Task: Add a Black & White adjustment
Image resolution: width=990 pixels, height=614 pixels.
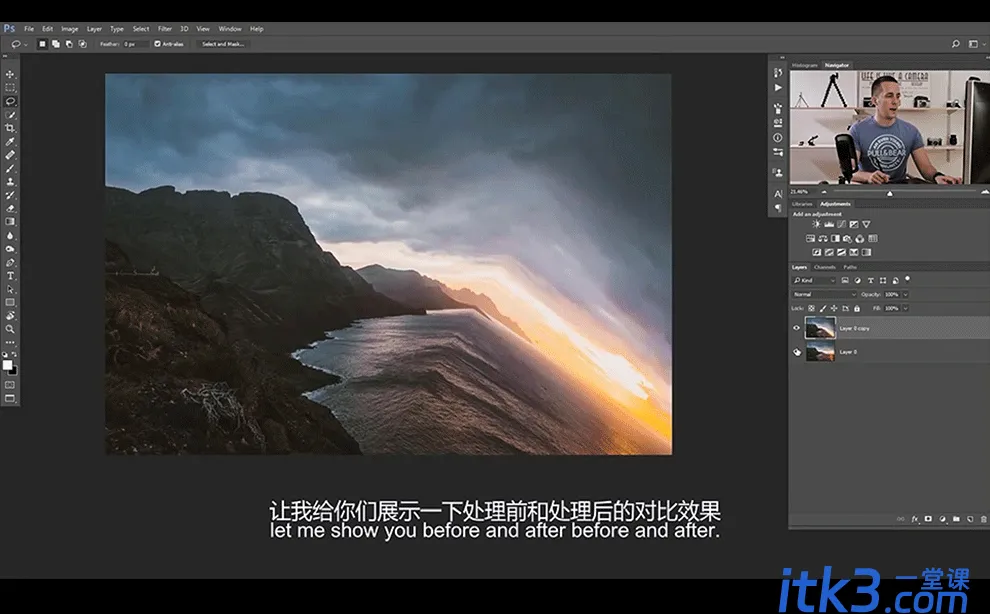Action: [835, 239]
